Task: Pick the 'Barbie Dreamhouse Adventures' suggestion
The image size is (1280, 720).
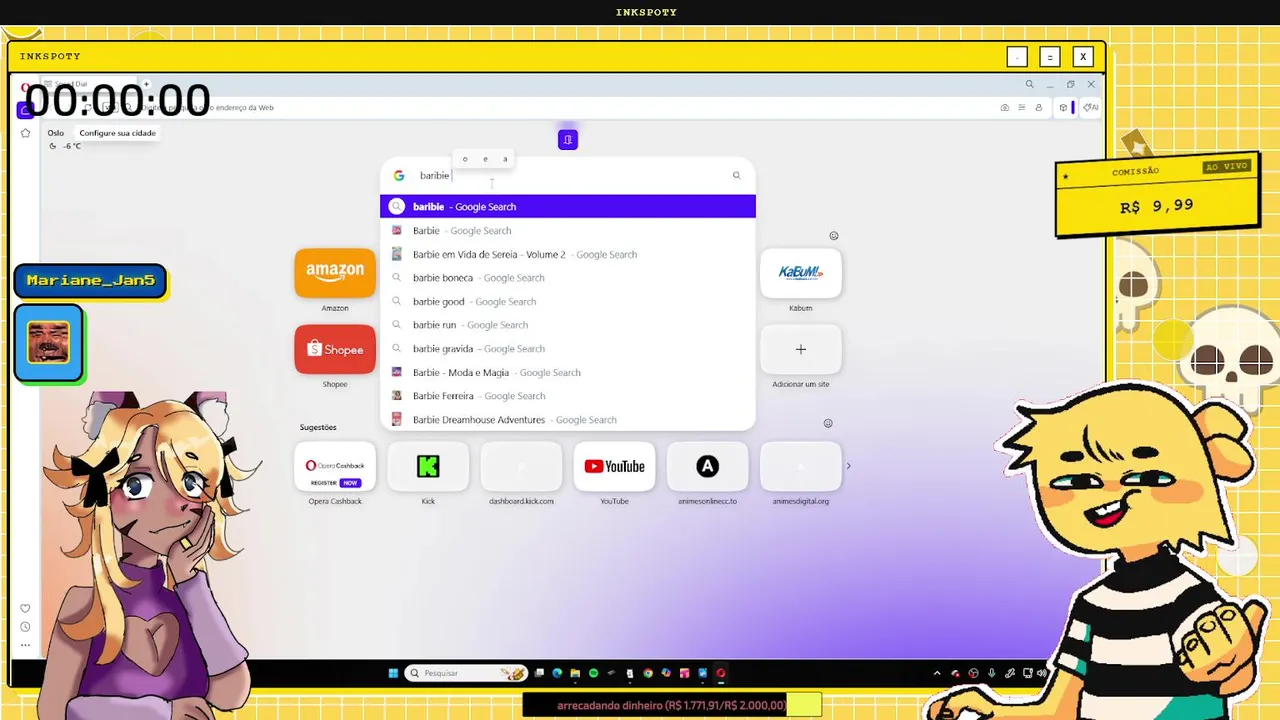Action: pos(568,420)
